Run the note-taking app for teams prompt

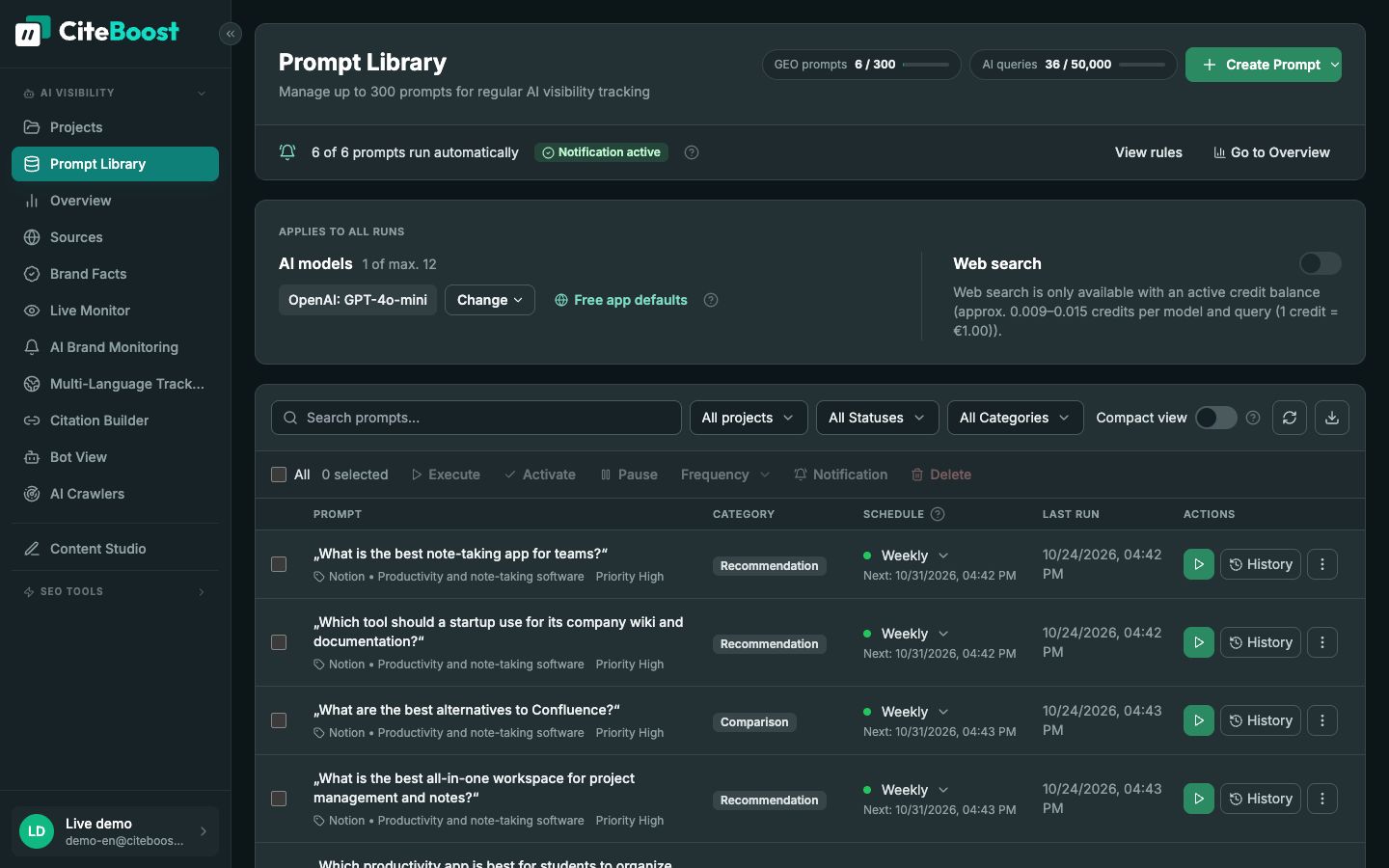(x=1199, y=564)
